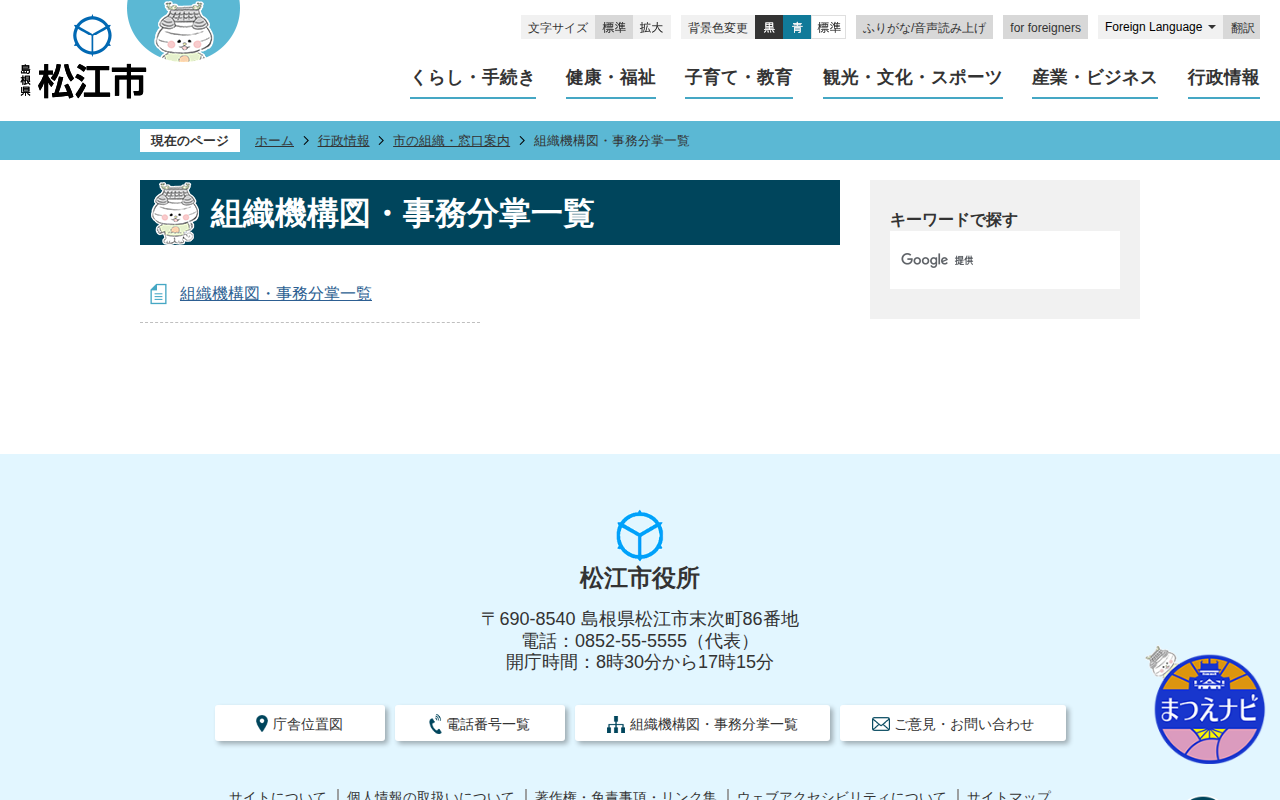Open the まつえナビ round badge
This screenshot has height=800, width=1280.
(1209, 708)
